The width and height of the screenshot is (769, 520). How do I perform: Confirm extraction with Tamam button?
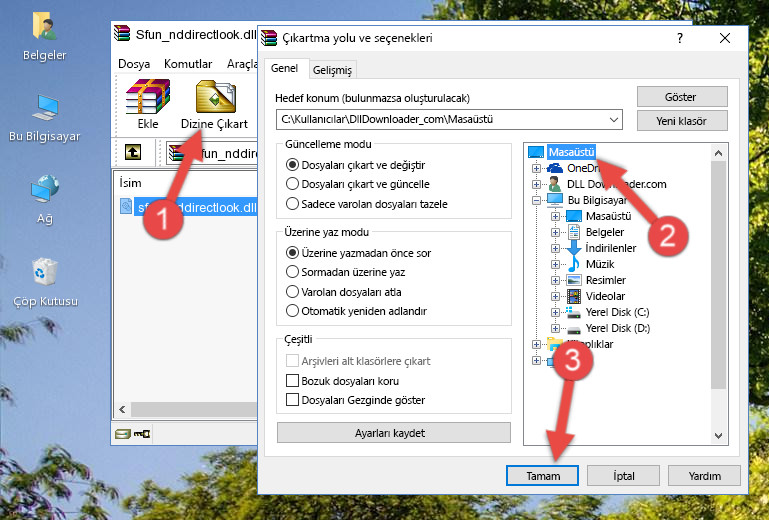pyautogui.click(x=542, y=475)
